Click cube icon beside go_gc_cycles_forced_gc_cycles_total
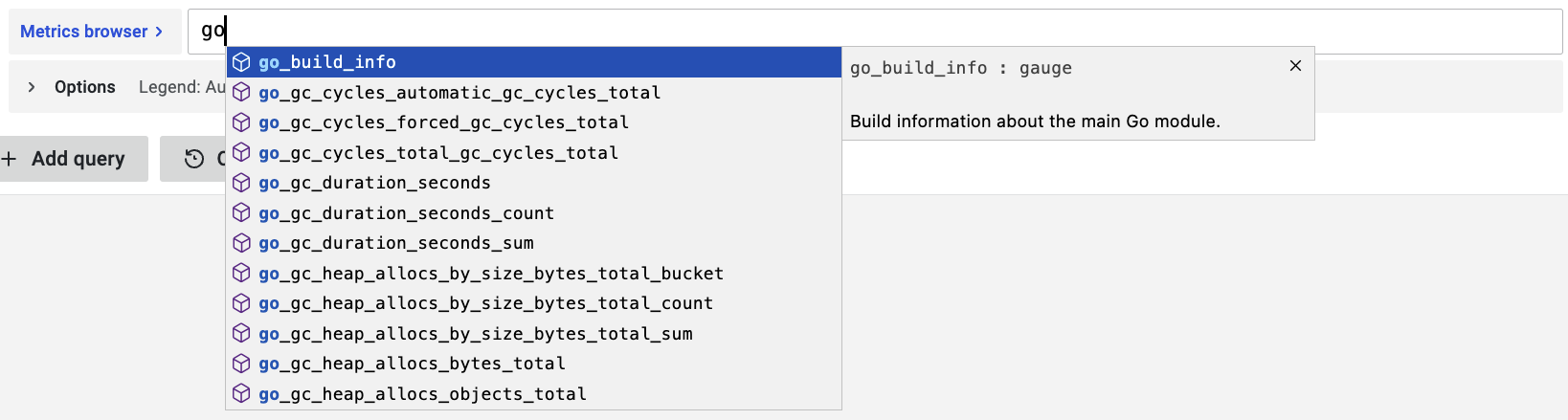Screen dimensions: 1568x420 click(241, 122)
